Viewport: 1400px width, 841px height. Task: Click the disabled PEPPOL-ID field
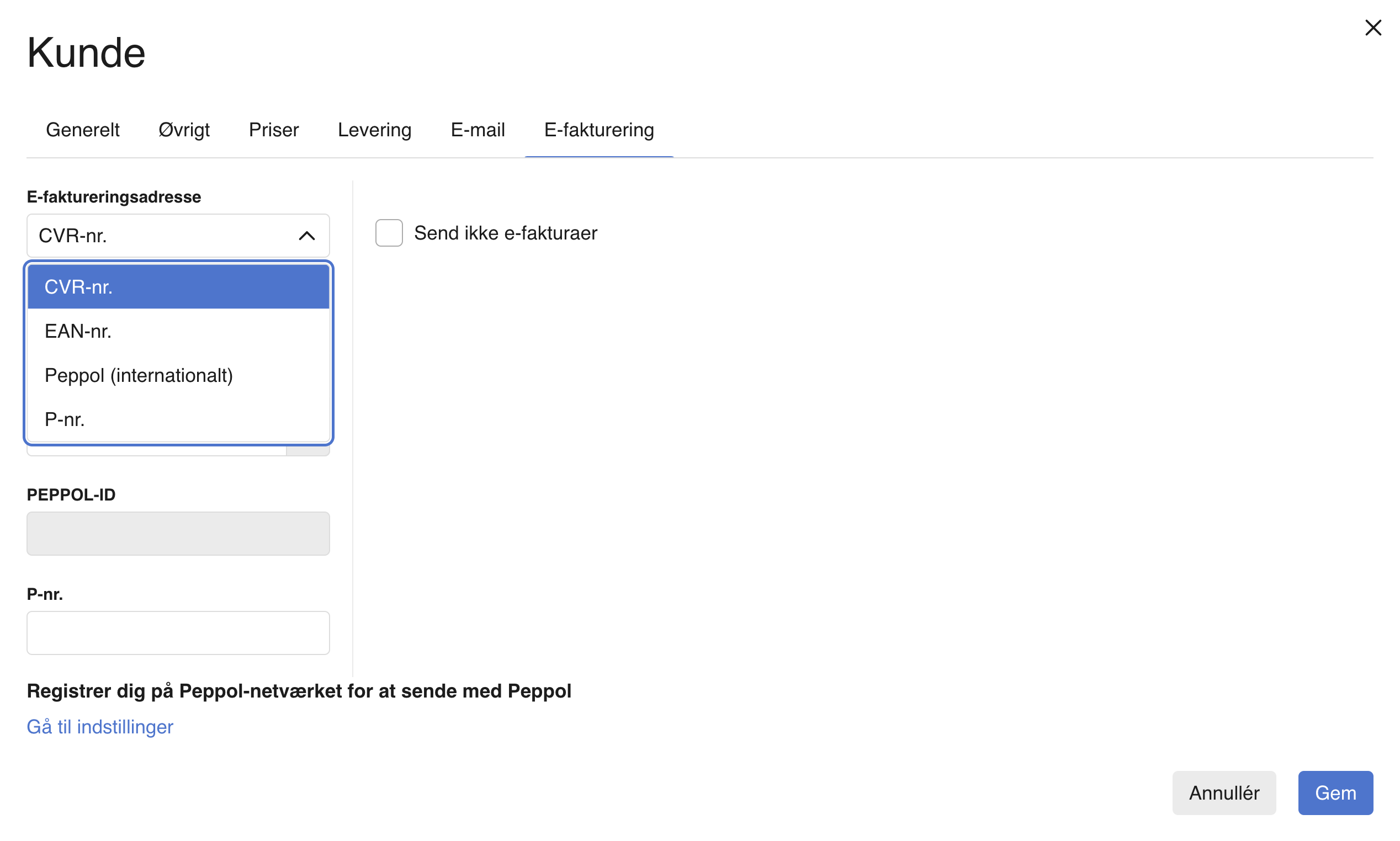point(178,533)
